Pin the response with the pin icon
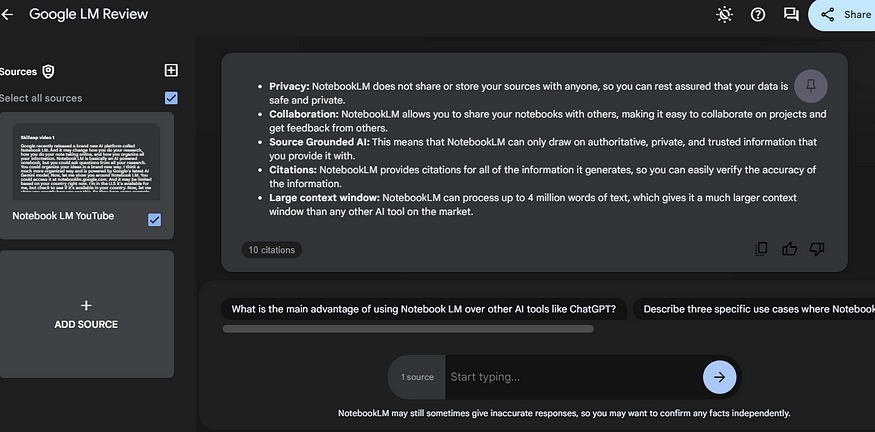Viewport: 875px width, 432px height. tap(811, 86)
